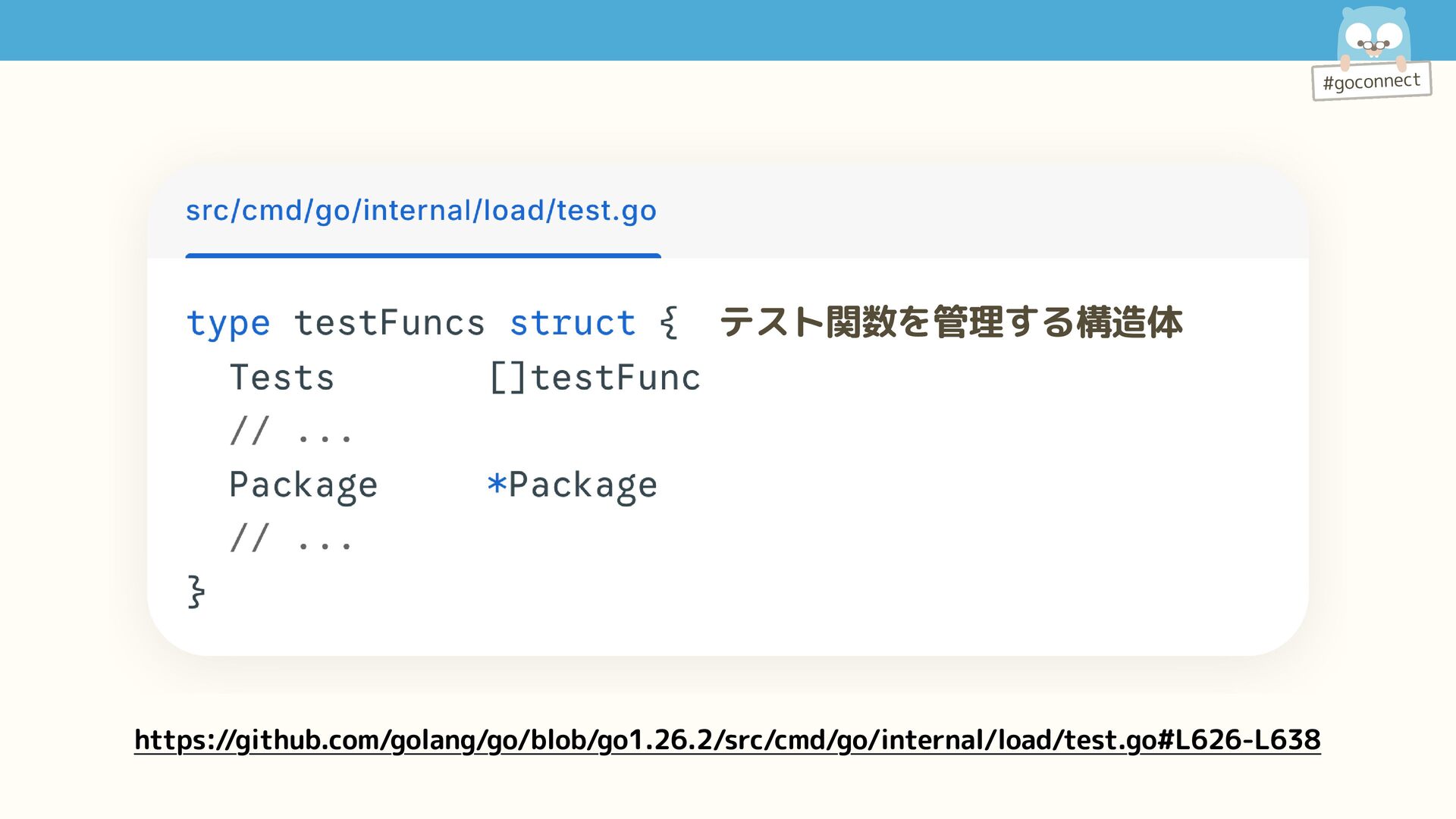This screenshot has height=819, width=1456.
Task: Click the "type" keyword in code
Action: pyautogui.click(x=228, y=324)
